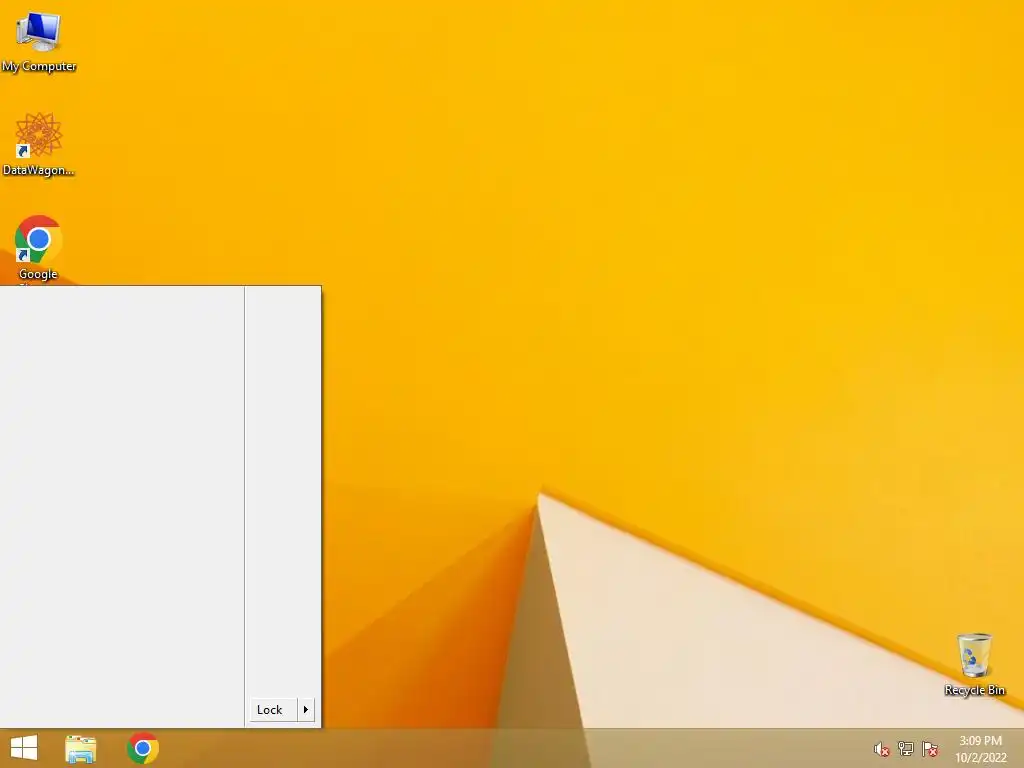The height and width of the screenshot is (768, 1024).
Task: Click the Lock button
Action: 273,710
